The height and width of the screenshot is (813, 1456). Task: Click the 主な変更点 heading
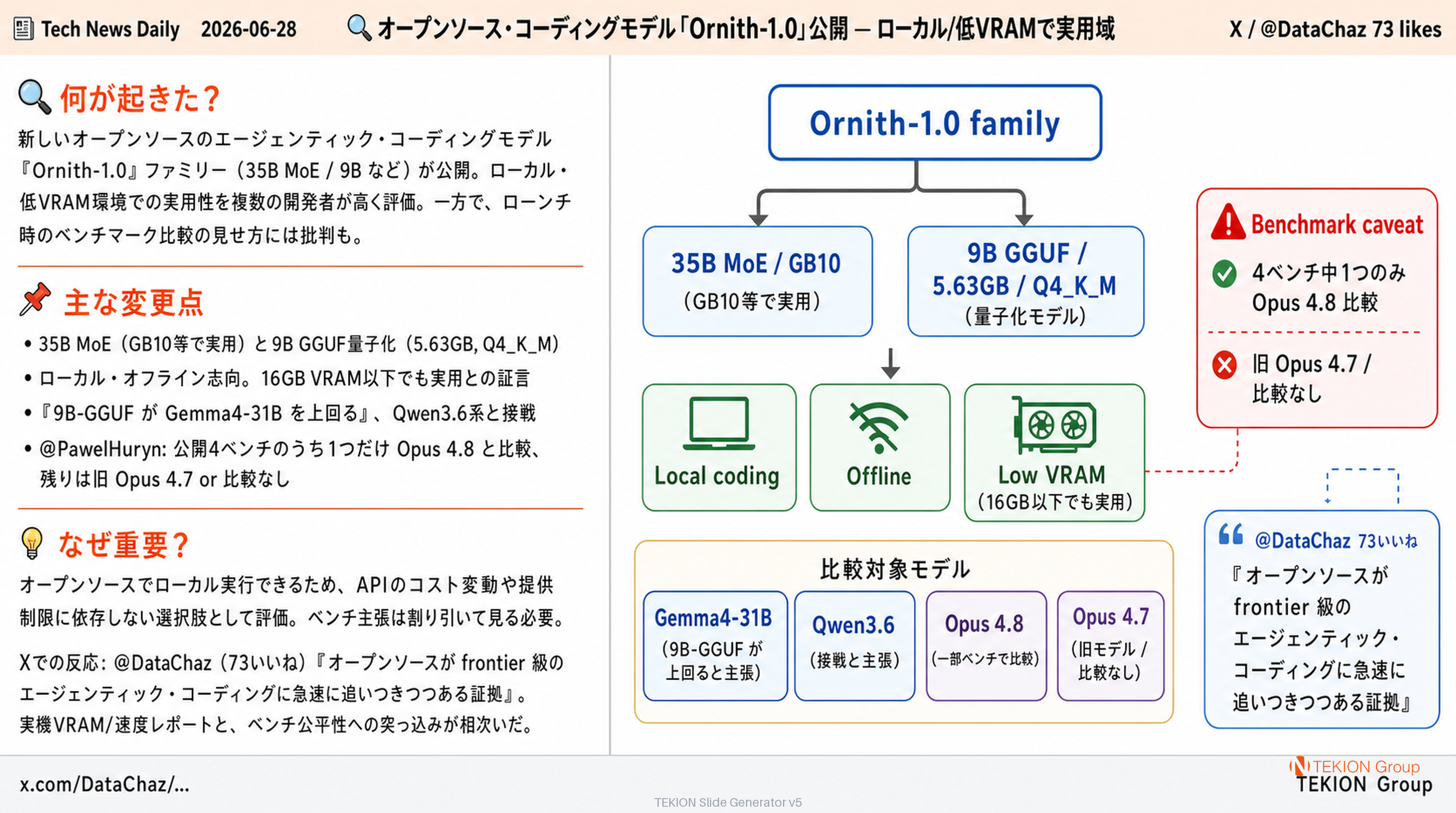133,302
